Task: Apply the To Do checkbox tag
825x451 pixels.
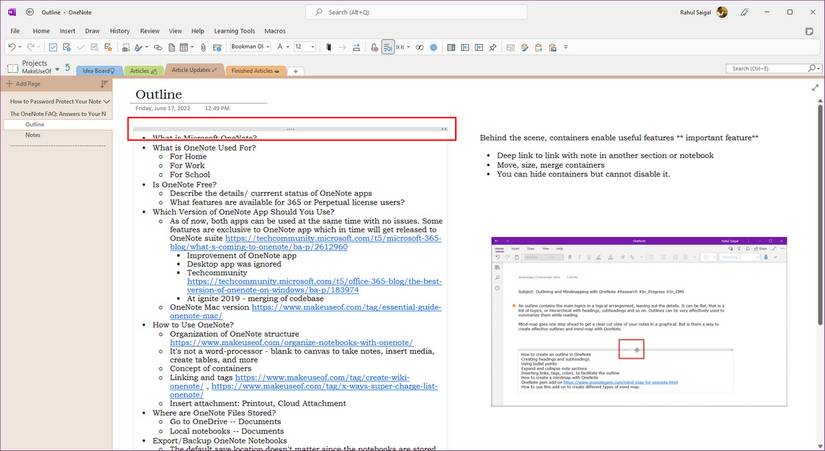Action: tap(53, 47)
